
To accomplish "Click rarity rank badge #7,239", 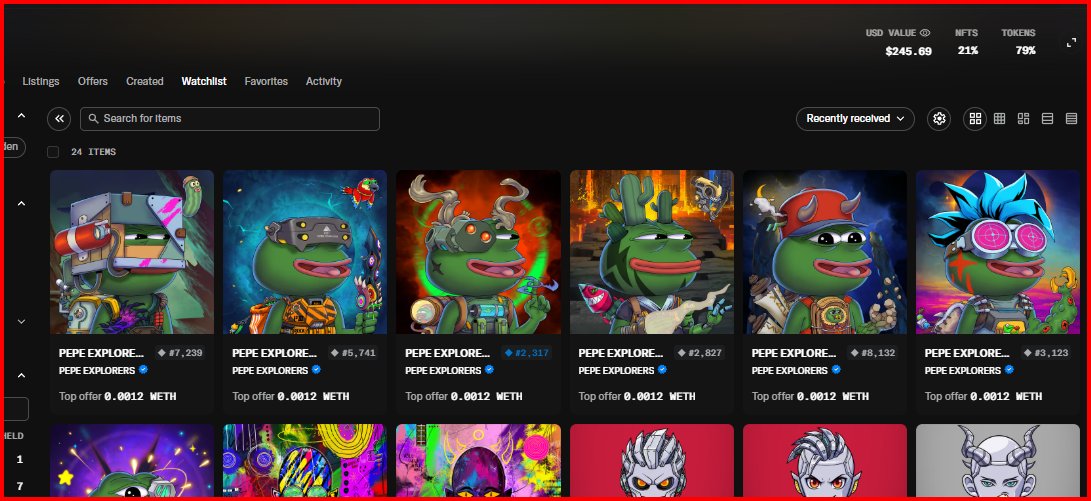I will pos(180,353).
